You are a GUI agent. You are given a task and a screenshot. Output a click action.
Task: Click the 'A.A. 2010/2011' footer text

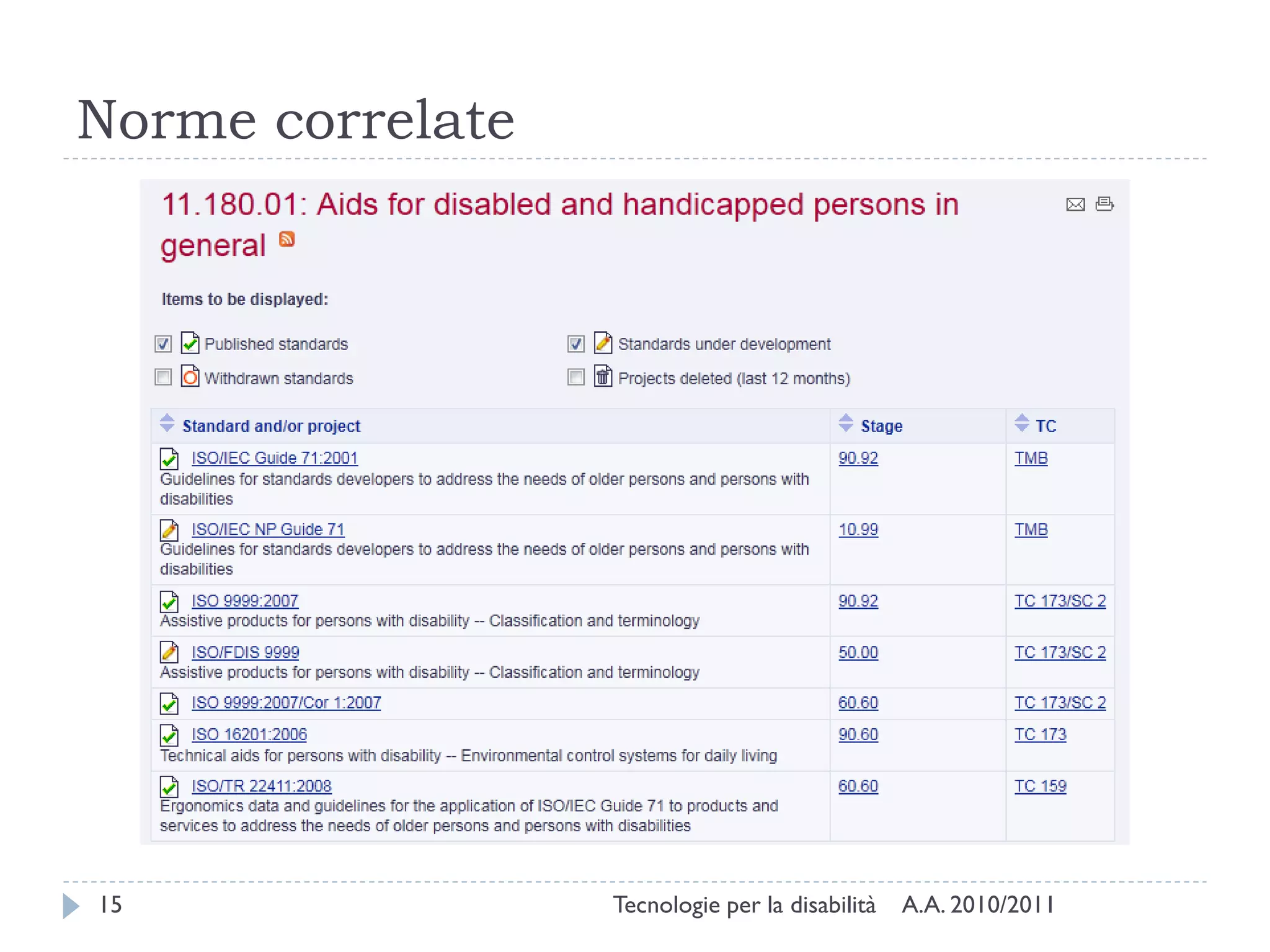pos(978,905)
